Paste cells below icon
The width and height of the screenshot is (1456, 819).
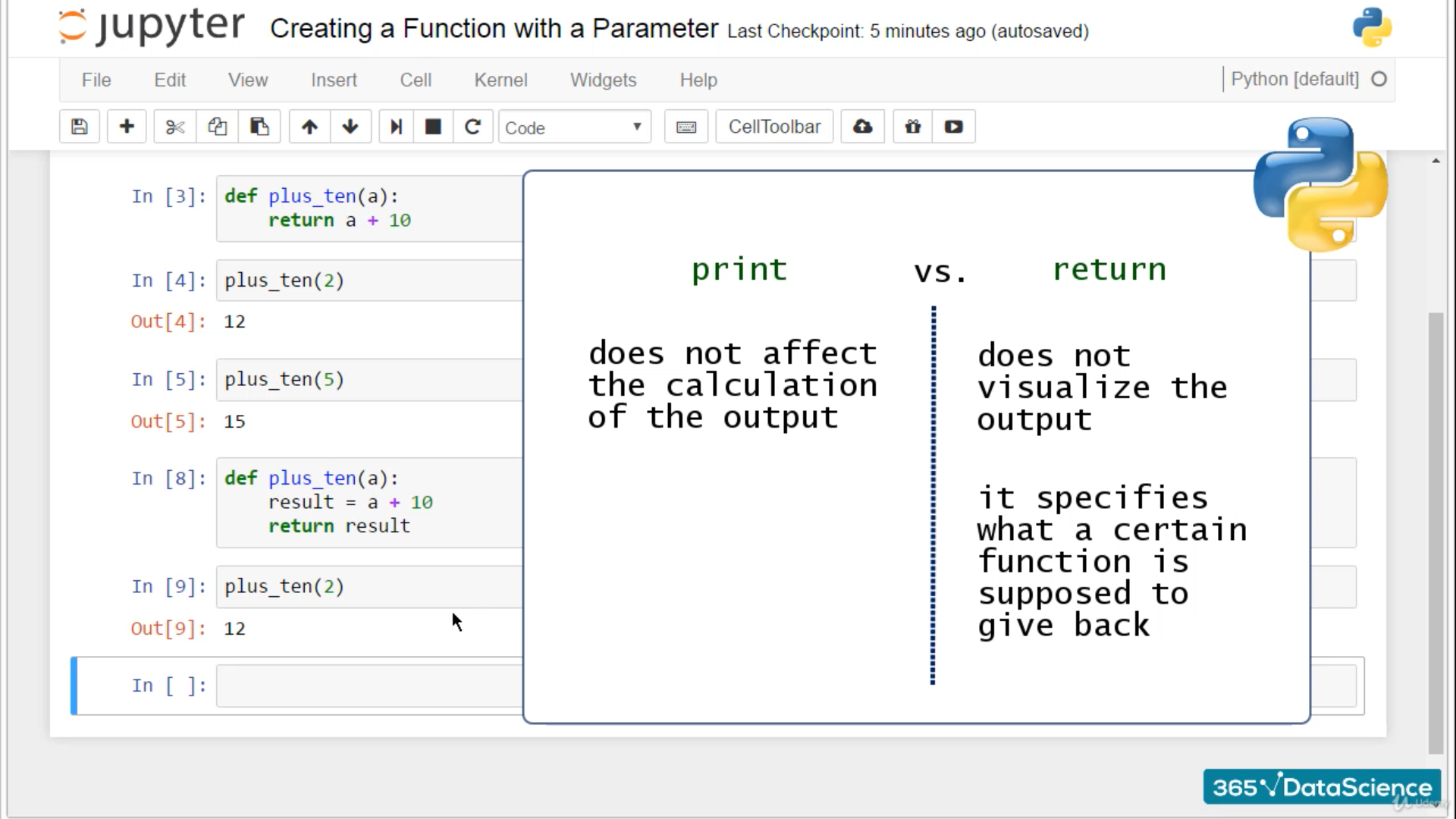click(x=259, y=127)
